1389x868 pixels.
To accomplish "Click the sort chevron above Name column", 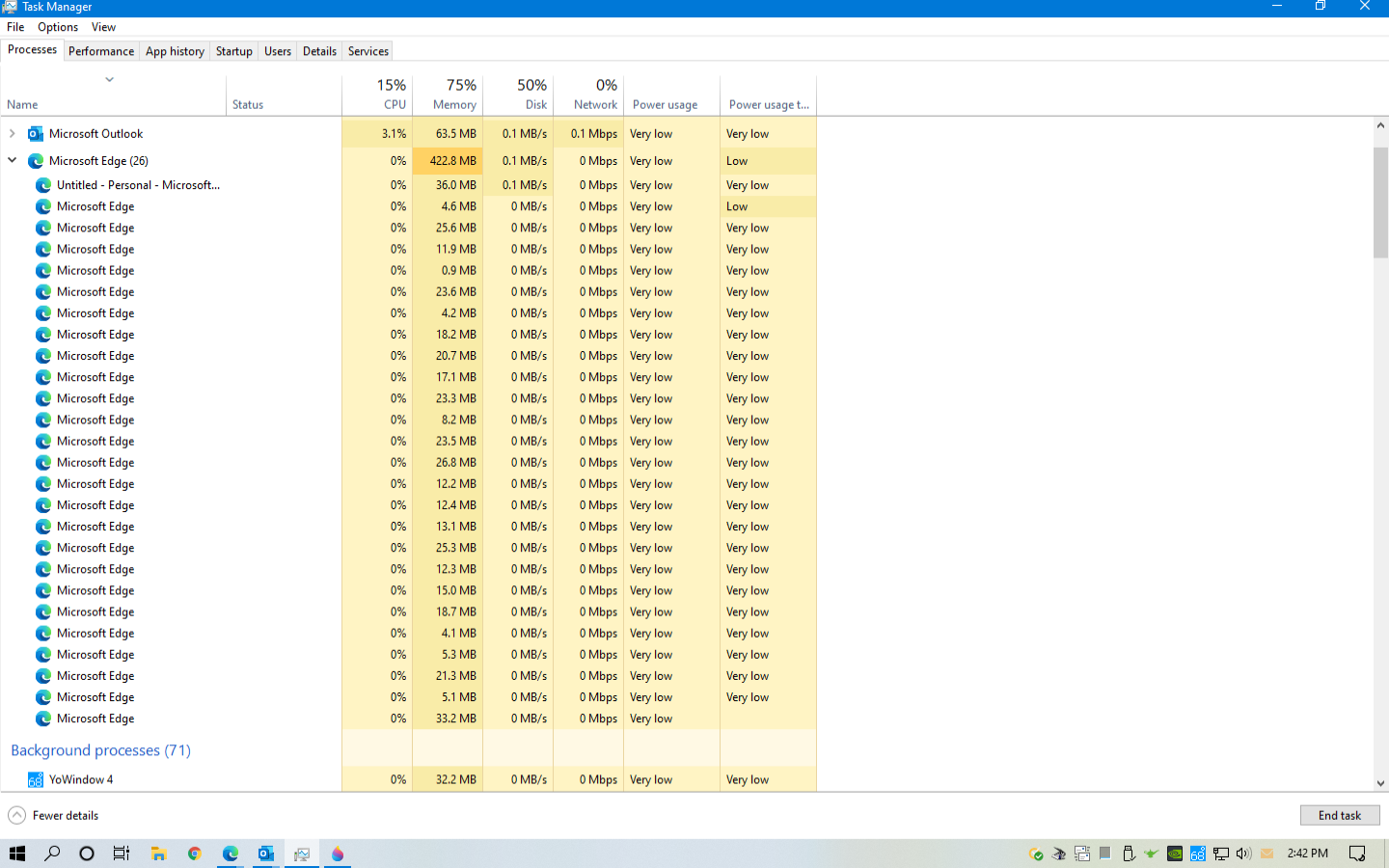I will (109, 80).
